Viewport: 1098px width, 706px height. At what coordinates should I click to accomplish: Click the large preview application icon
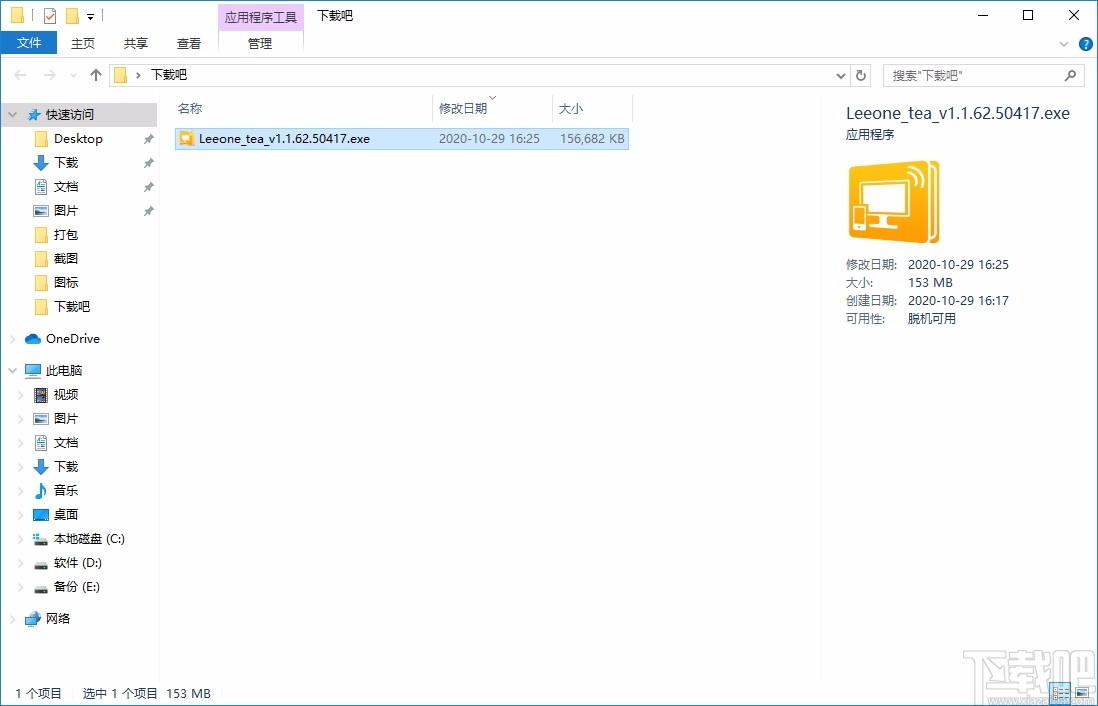894,202
